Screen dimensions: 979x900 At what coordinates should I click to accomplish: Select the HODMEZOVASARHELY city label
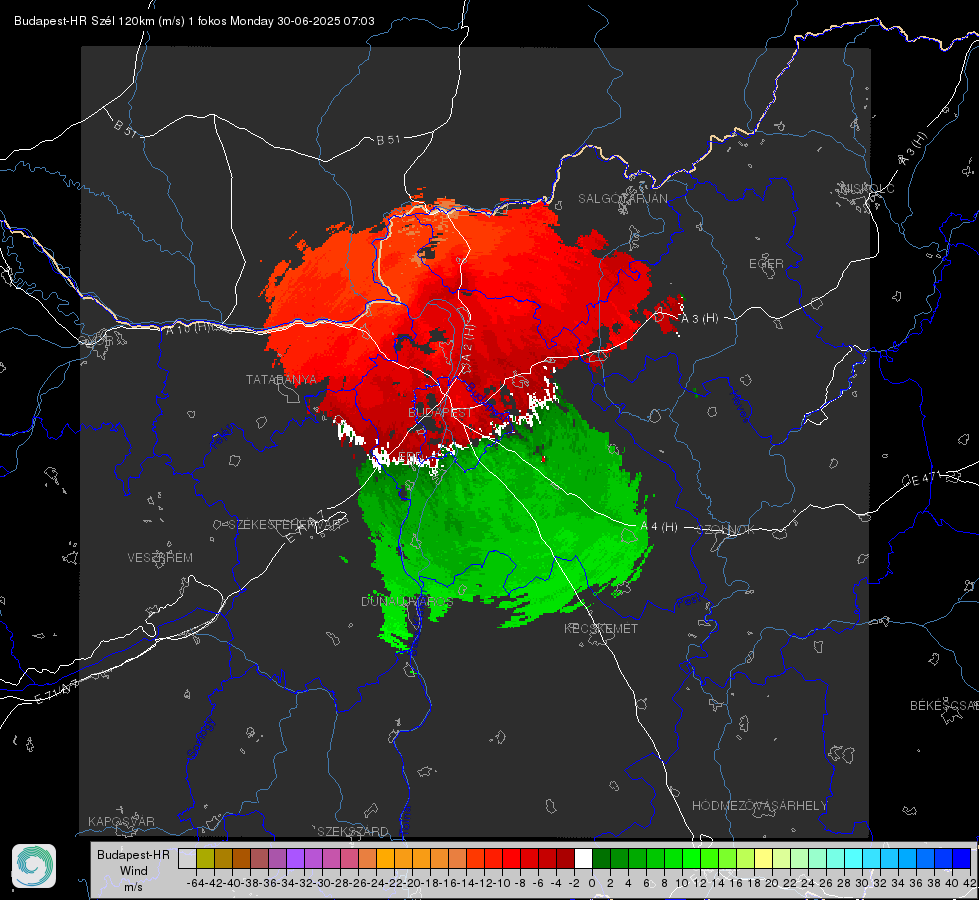(759, 806)
